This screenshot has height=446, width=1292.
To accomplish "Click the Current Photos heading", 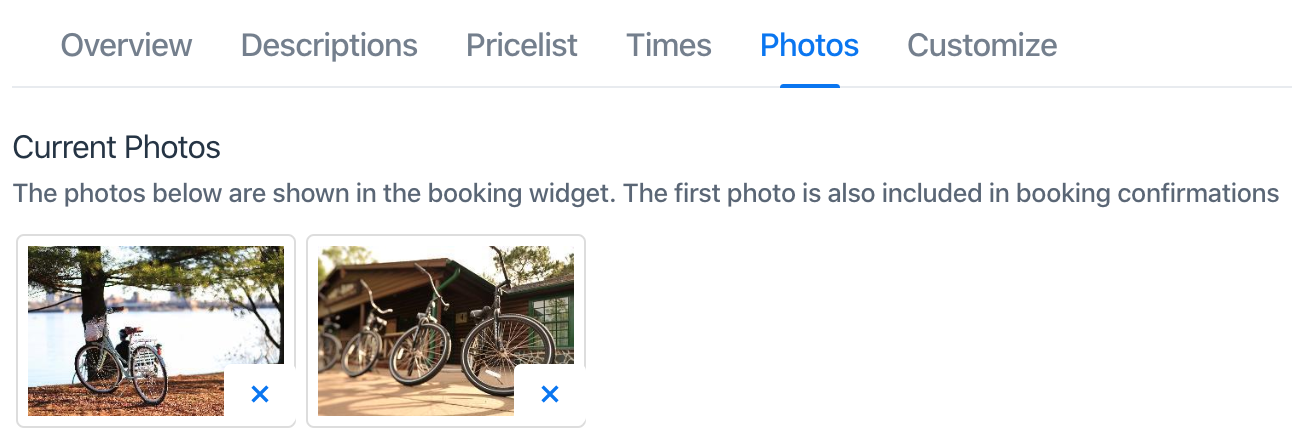I will pyautogui.click(x=116, y=148).
